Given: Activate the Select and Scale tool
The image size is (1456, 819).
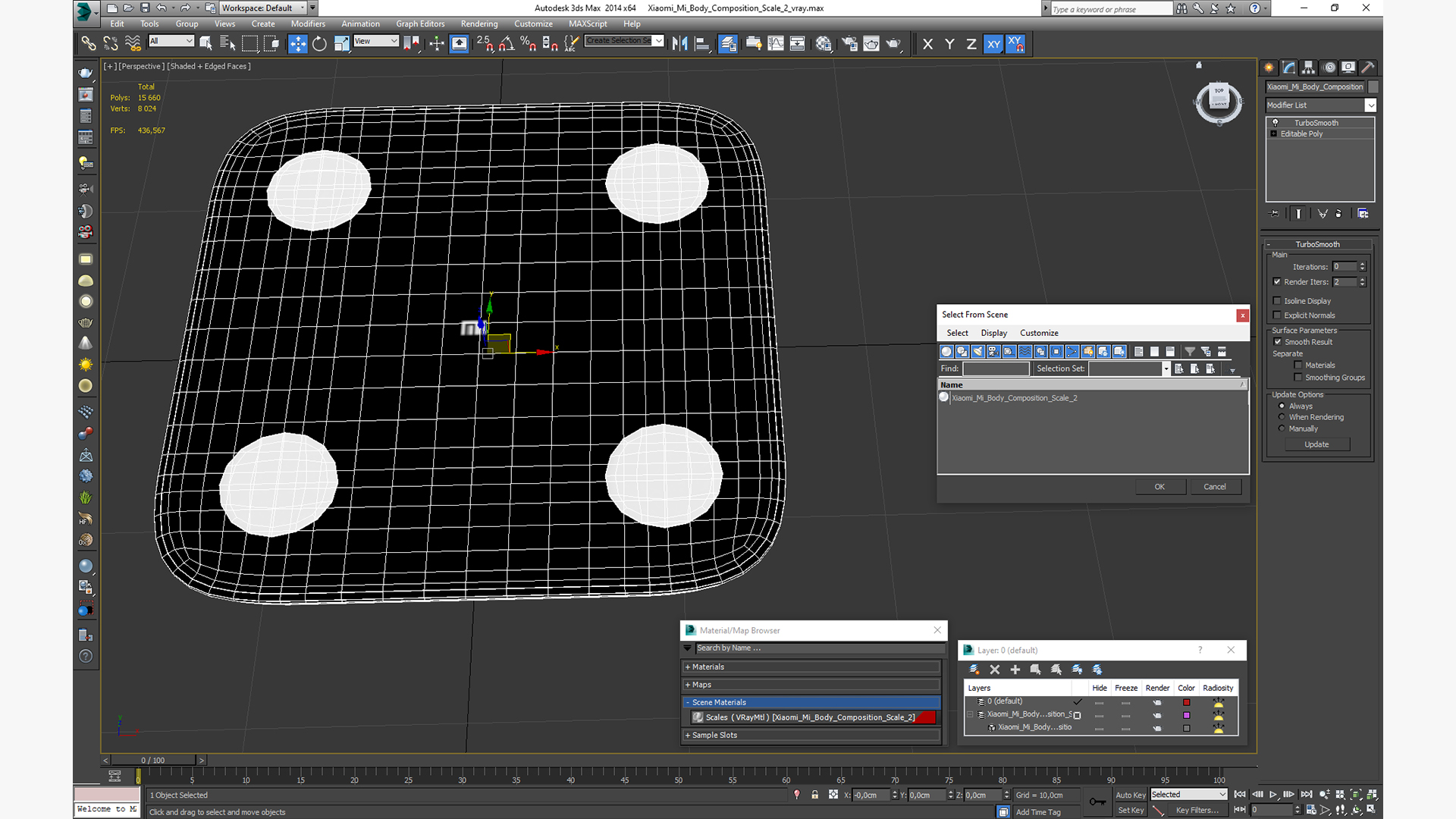Looking at the screenshot, I should [x=341, y=43].
